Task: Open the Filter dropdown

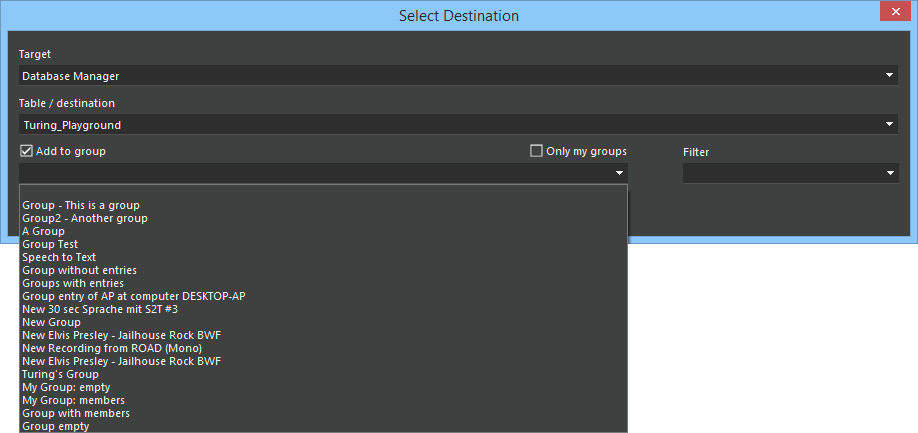Action: coord(890,174)
